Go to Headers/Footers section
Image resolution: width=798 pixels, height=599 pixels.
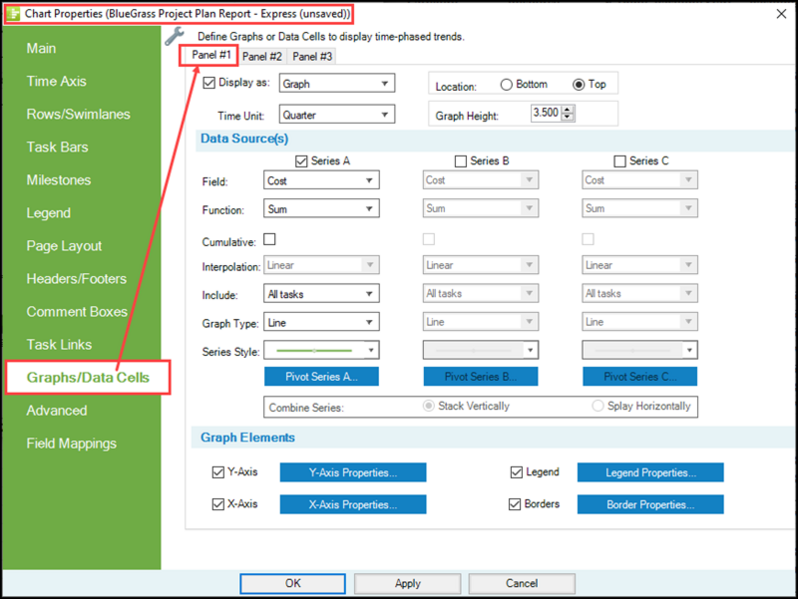(x=76, y=279)
